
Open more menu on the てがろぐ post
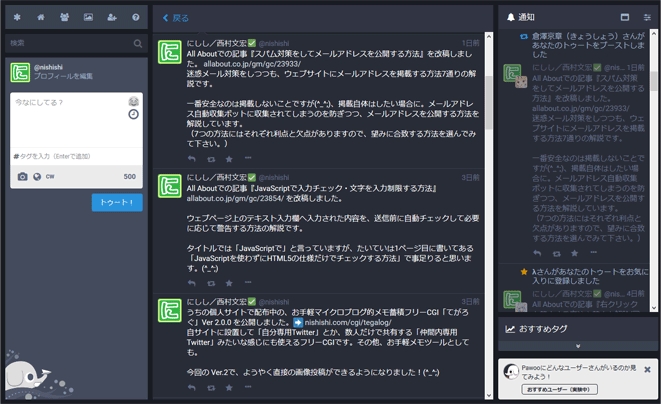coord(248,387)
